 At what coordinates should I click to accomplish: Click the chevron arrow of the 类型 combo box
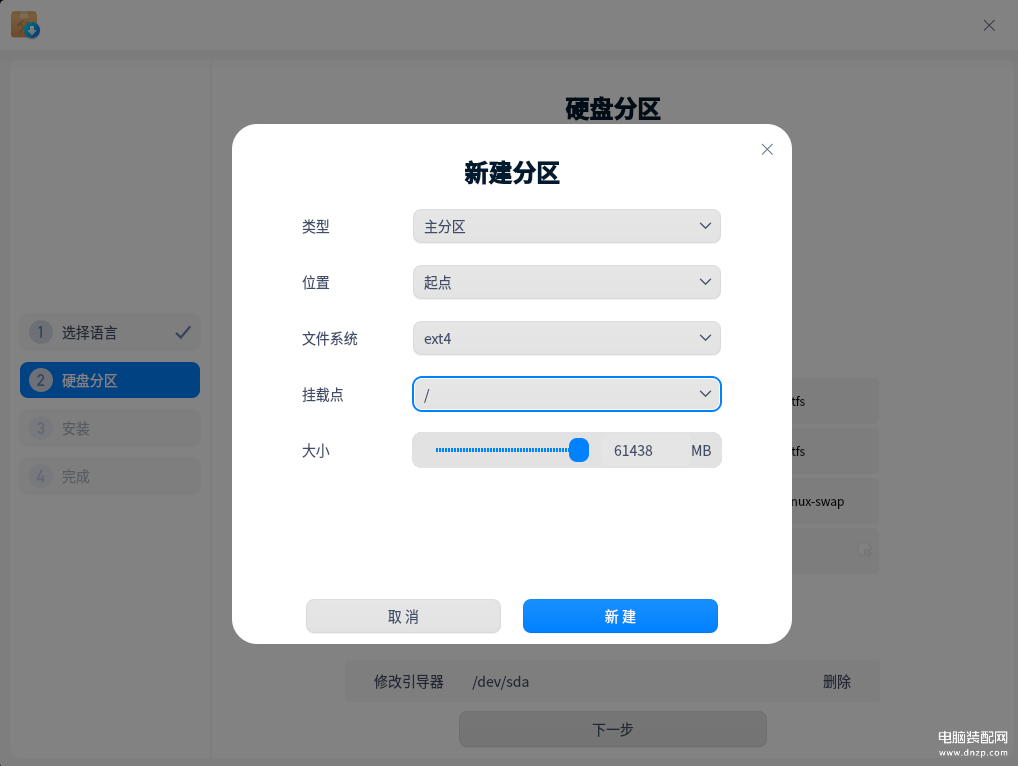705,226
